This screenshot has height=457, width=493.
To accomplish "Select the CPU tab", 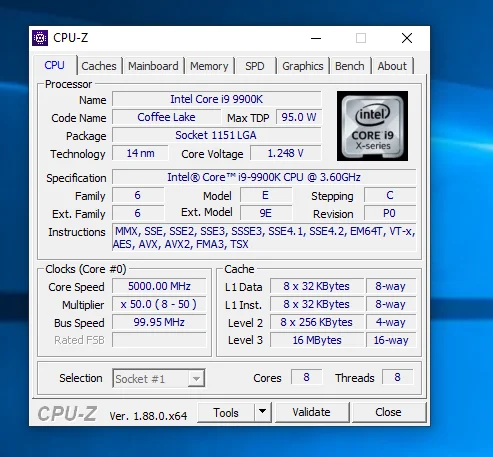I will click(x=55, y=65).
